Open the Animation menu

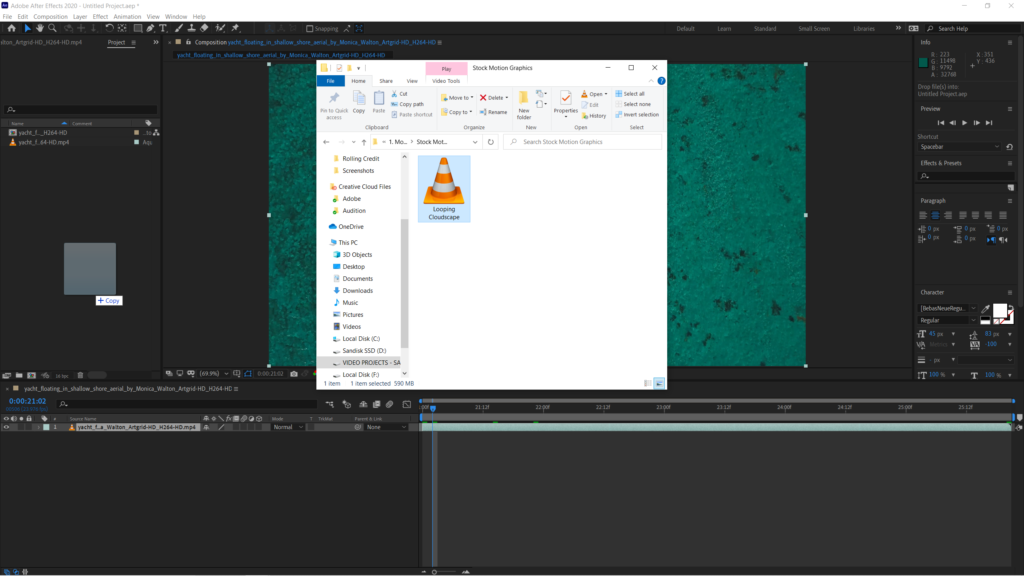pyautogui.click(x=127, y=17)
